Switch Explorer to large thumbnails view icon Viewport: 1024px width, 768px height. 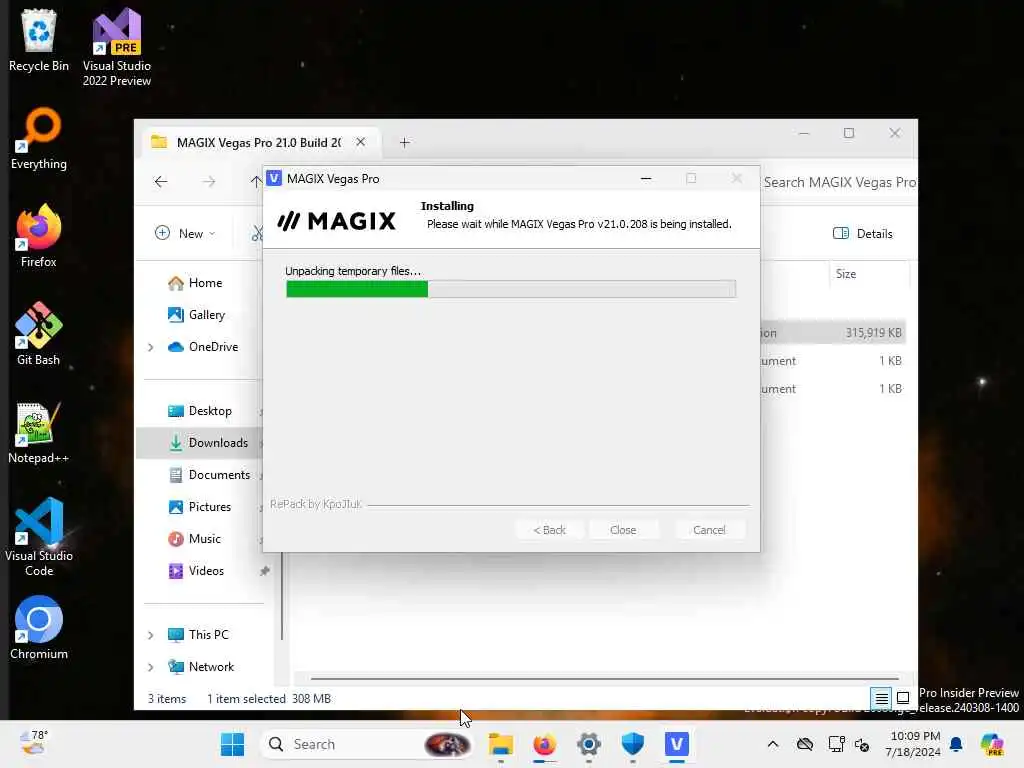pos(903,698)
